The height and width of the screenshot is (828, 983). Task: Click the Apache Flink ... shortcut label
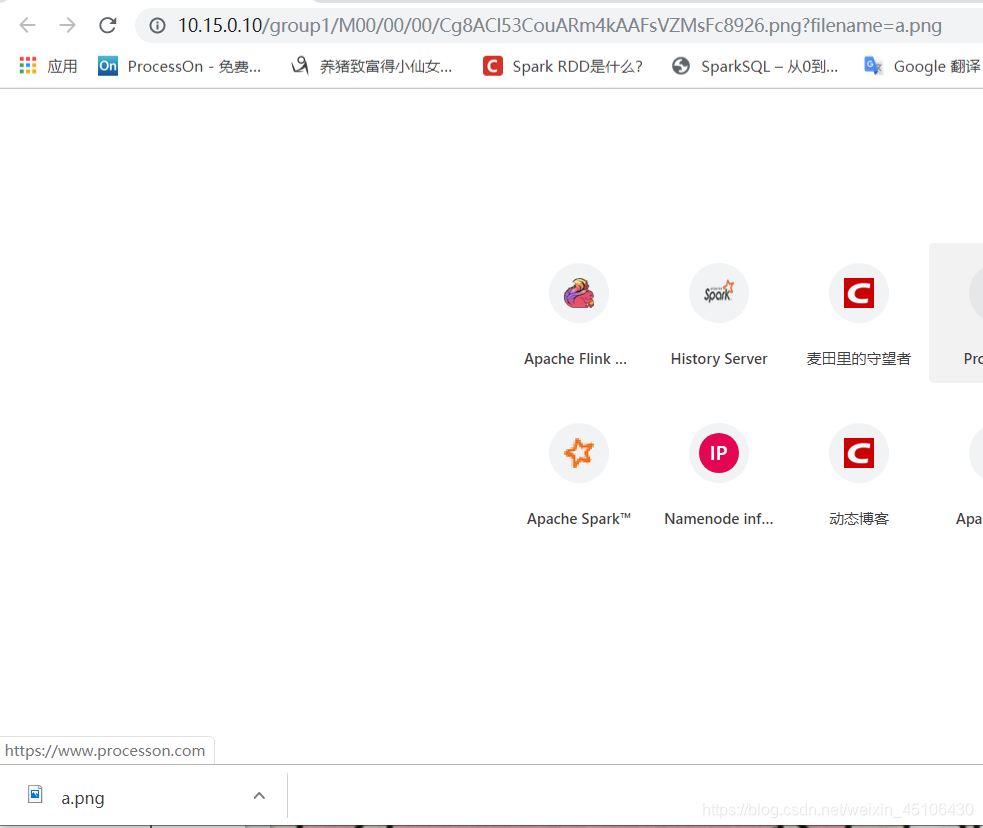[576, 359]
